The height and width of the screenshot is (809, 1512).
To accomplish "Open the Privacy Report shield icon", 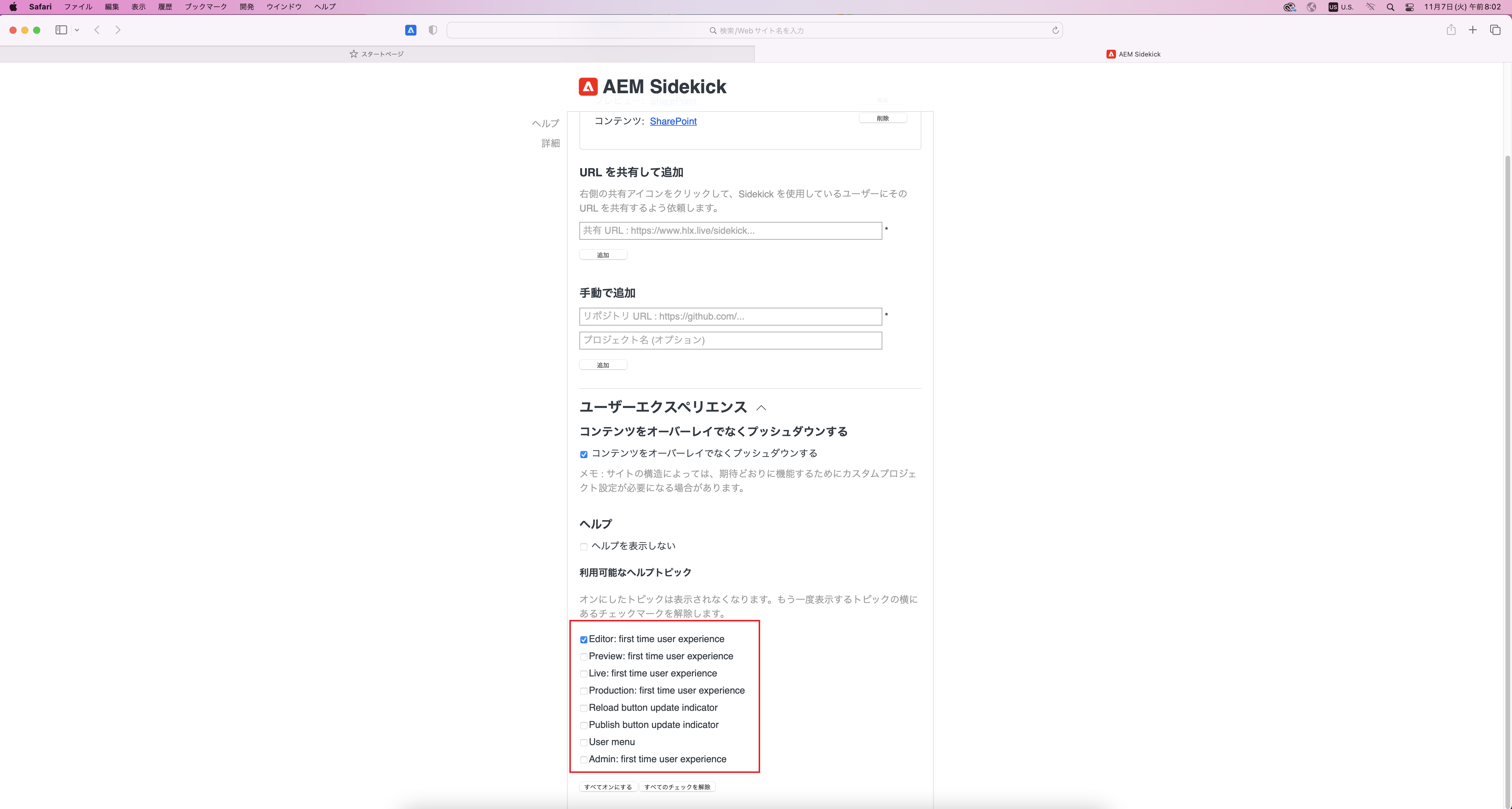I will pos(433,30).
